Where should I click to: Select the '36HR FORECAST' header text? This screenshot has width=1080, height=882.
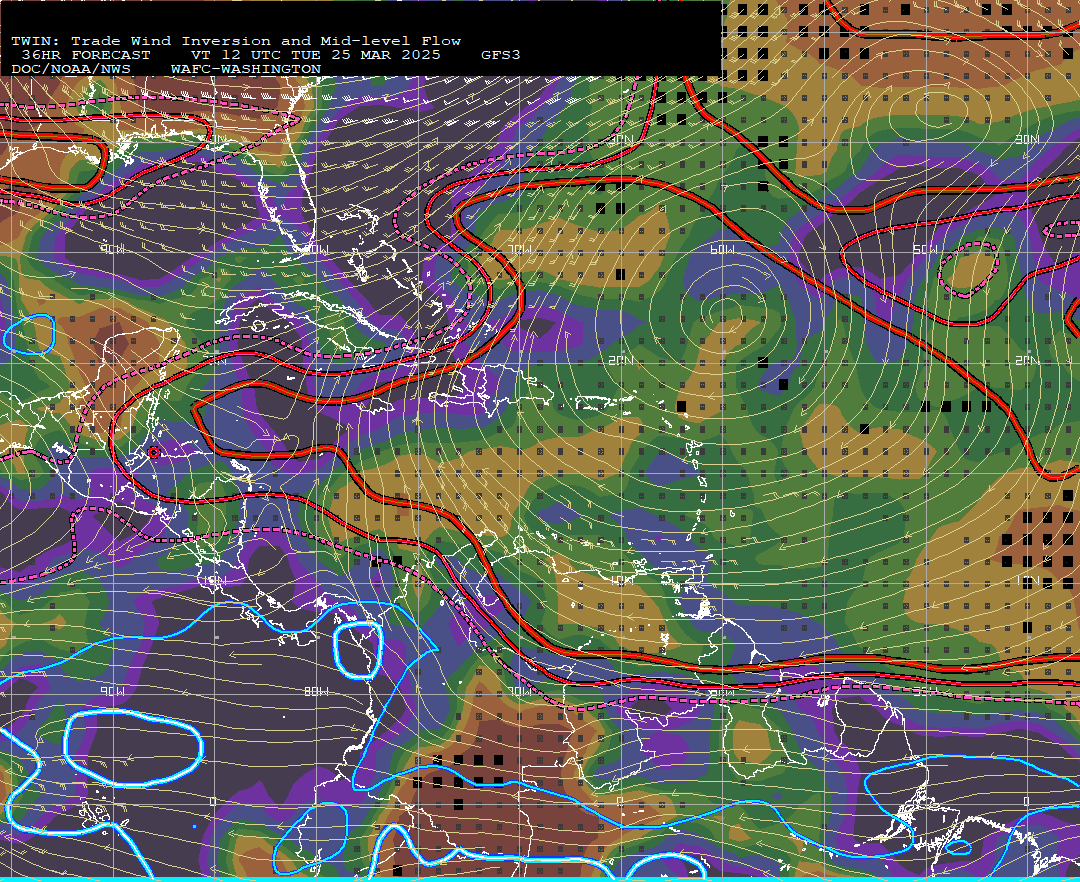86,55
